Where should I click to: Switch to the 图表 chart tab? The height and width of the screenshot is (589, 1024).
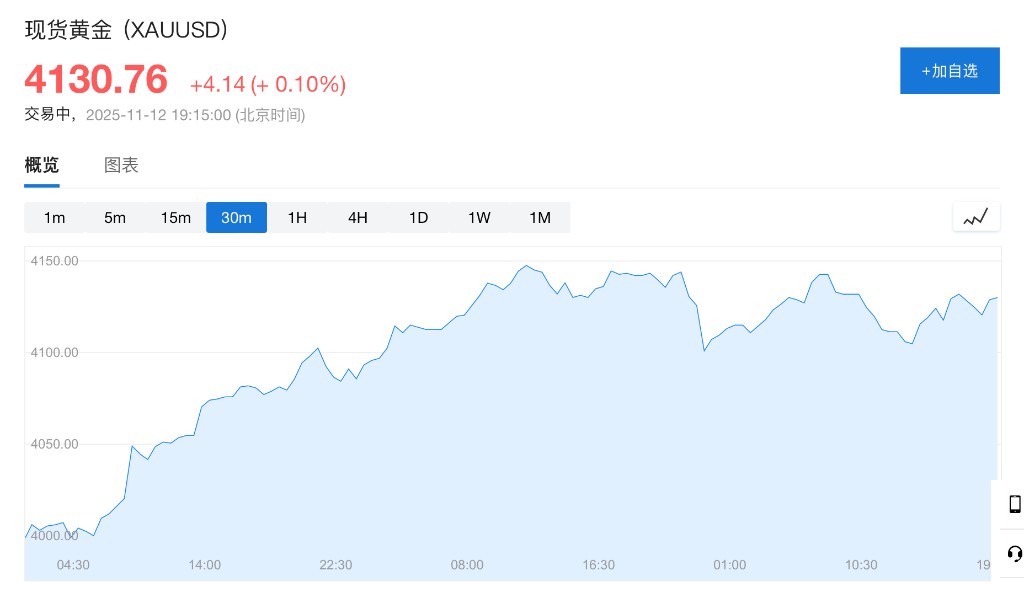(x=121, y=165)
